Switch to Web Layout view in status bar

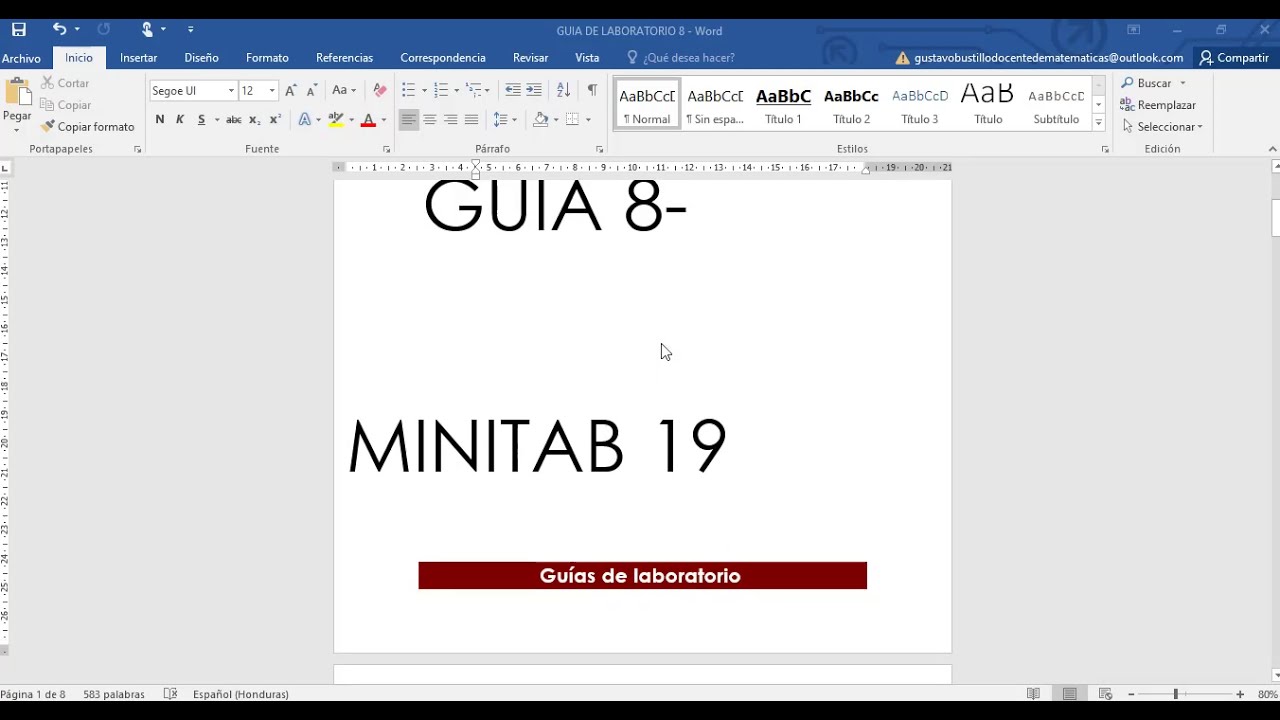click(x=1105, y=694)
